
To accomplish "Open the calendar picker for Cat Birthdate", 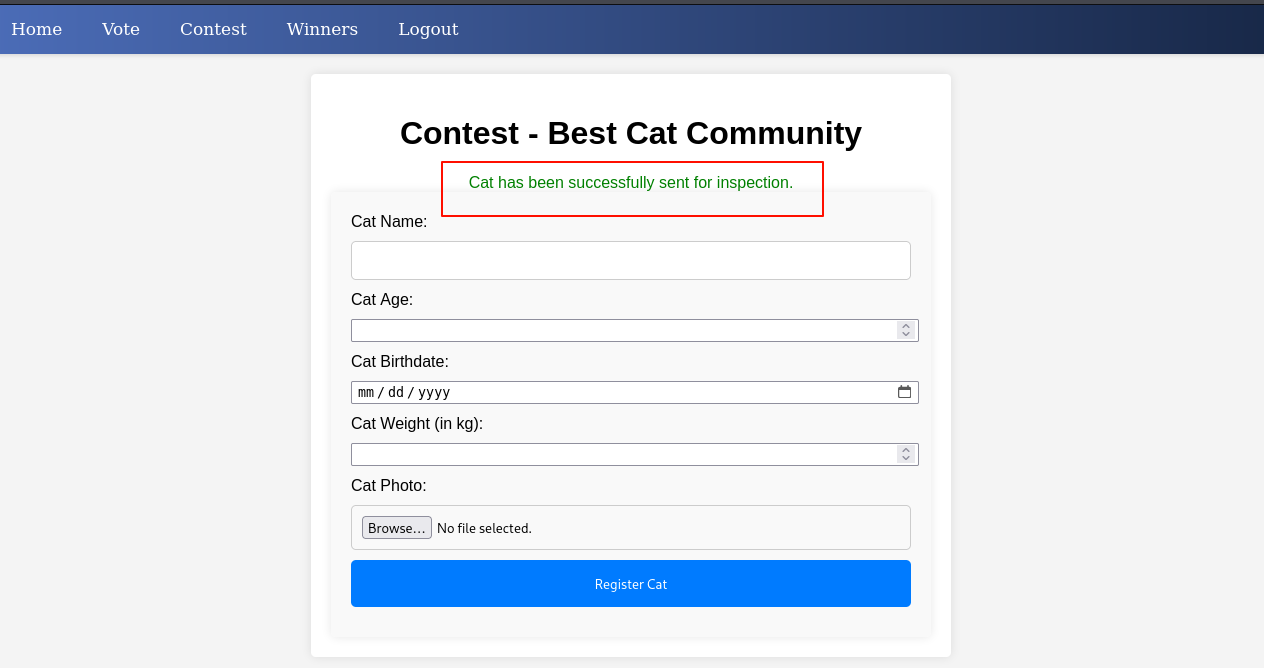I will pos(904,392).
